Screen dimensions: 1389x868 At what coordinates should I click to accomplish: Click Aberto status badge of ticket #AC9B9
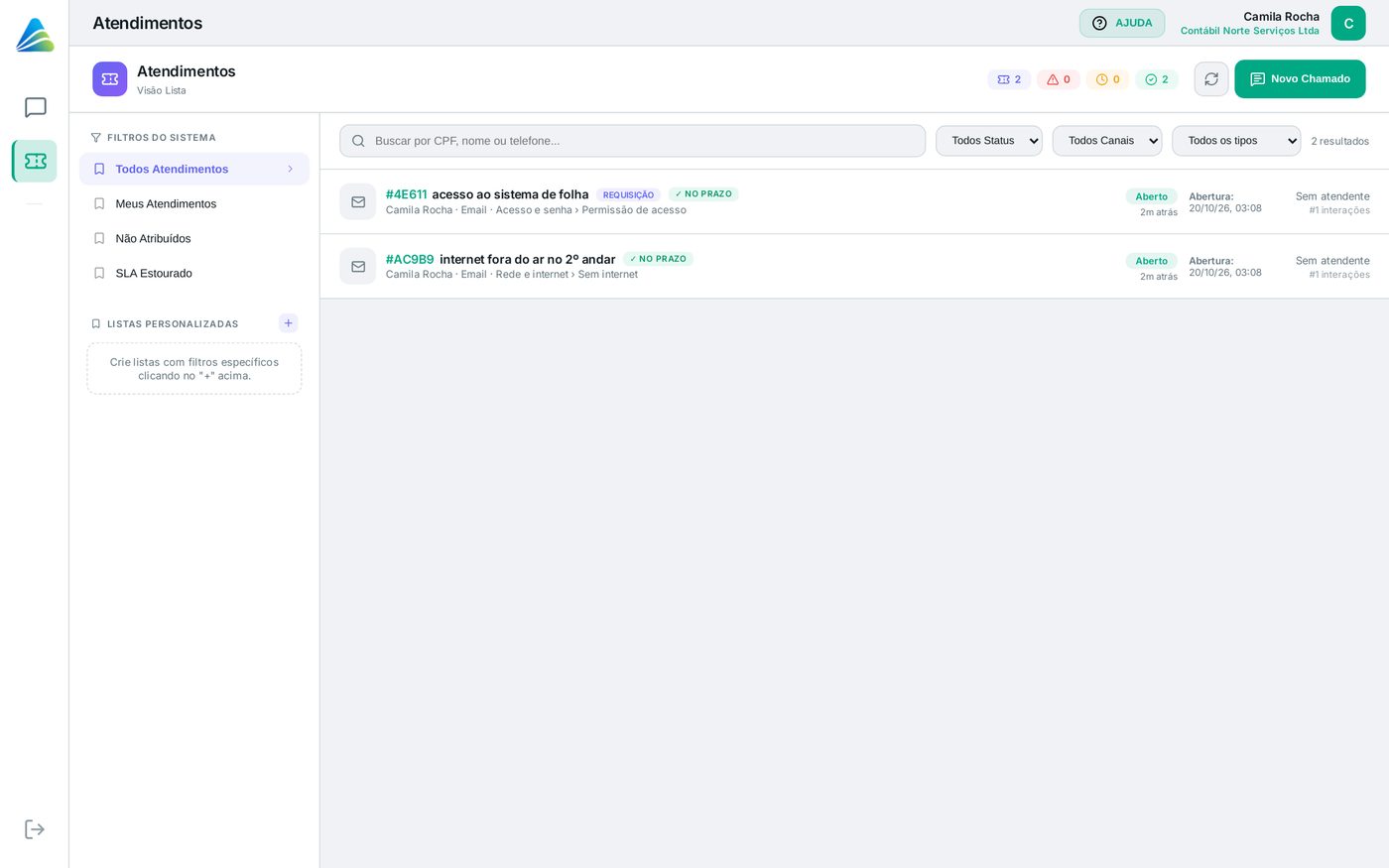(x=1151, y=261)
